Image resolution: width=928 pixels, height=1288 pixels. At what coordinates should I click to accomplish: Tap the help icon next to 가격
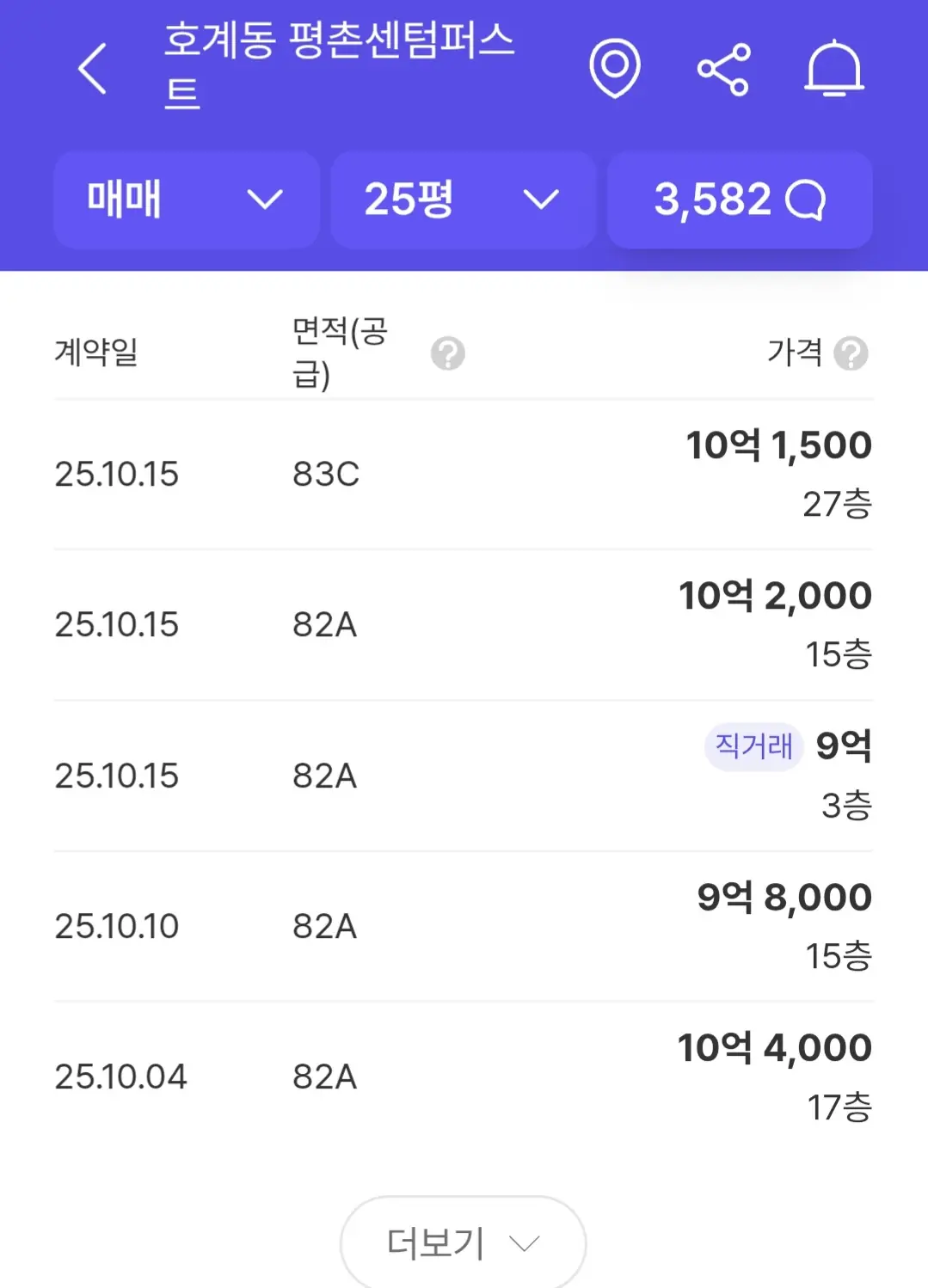[x=851, y=353]
